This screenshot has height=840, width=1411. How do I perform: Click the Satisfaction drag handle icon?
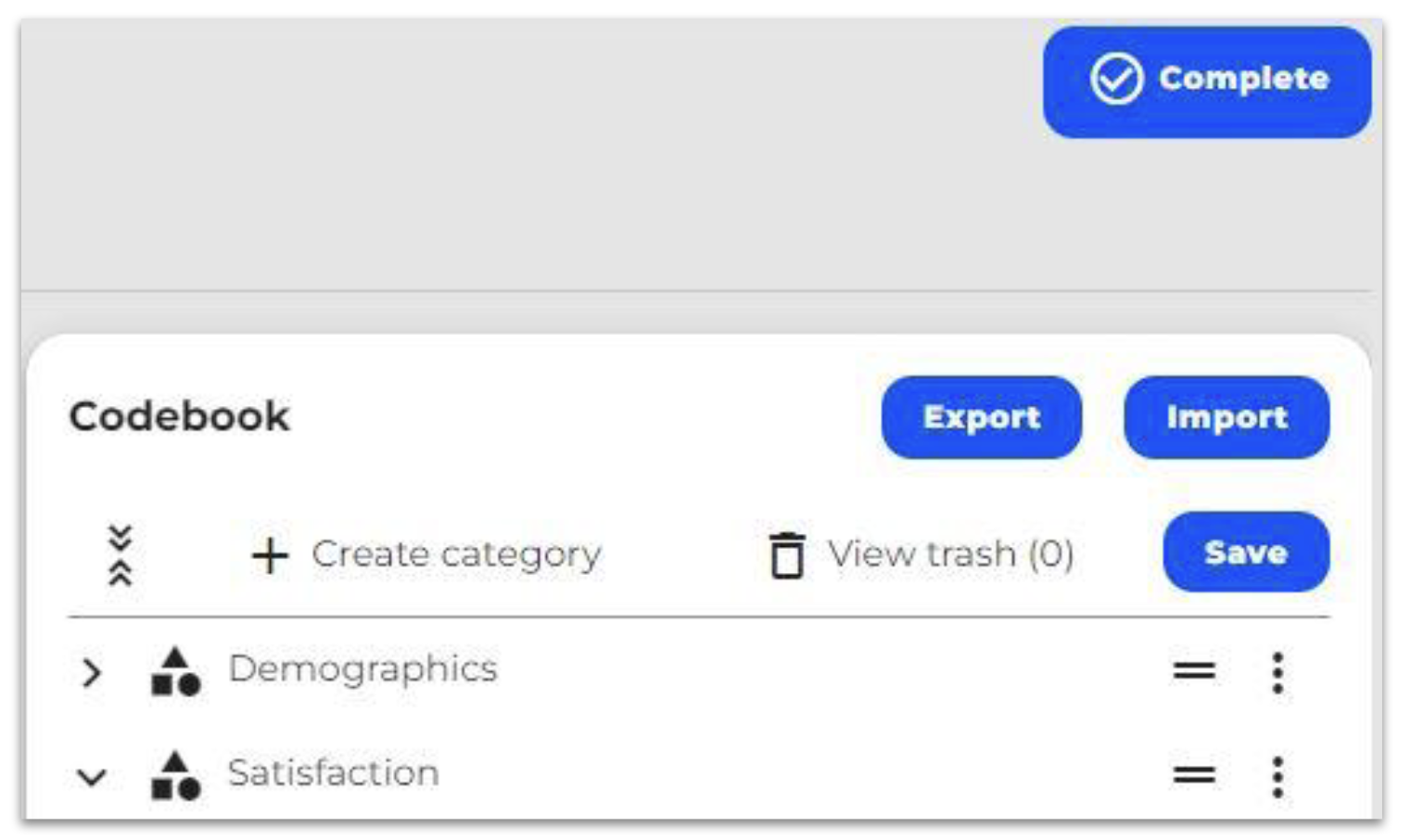tap(1194, 774)
